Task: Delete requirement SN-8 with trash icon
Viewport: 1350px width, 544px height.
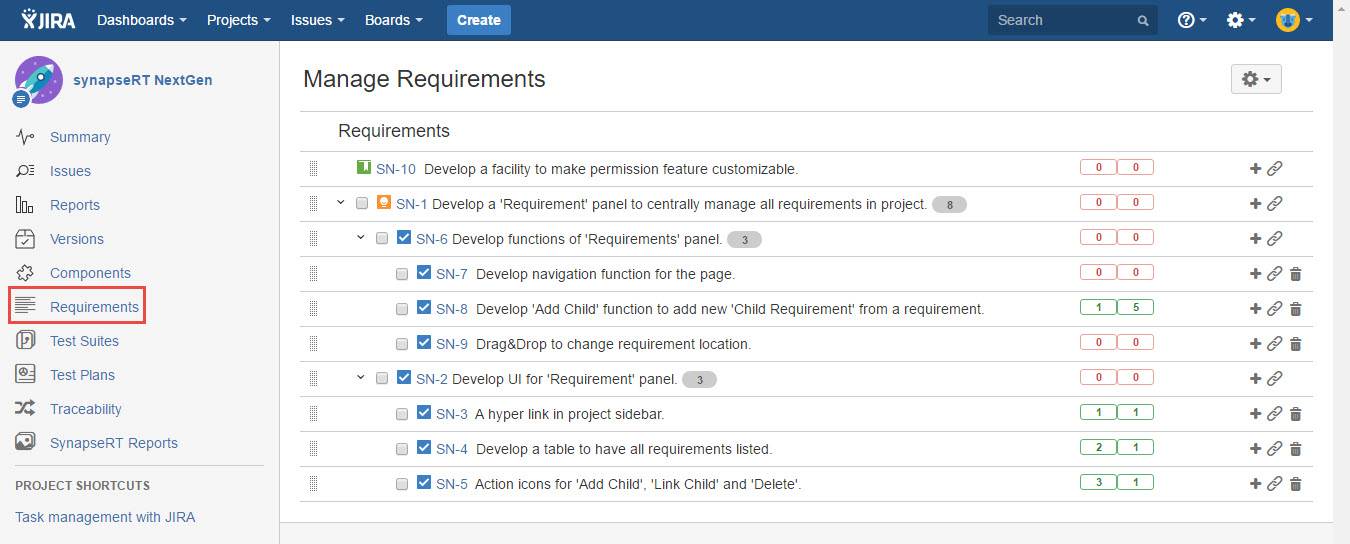Action: click(x=1295, y=309)
